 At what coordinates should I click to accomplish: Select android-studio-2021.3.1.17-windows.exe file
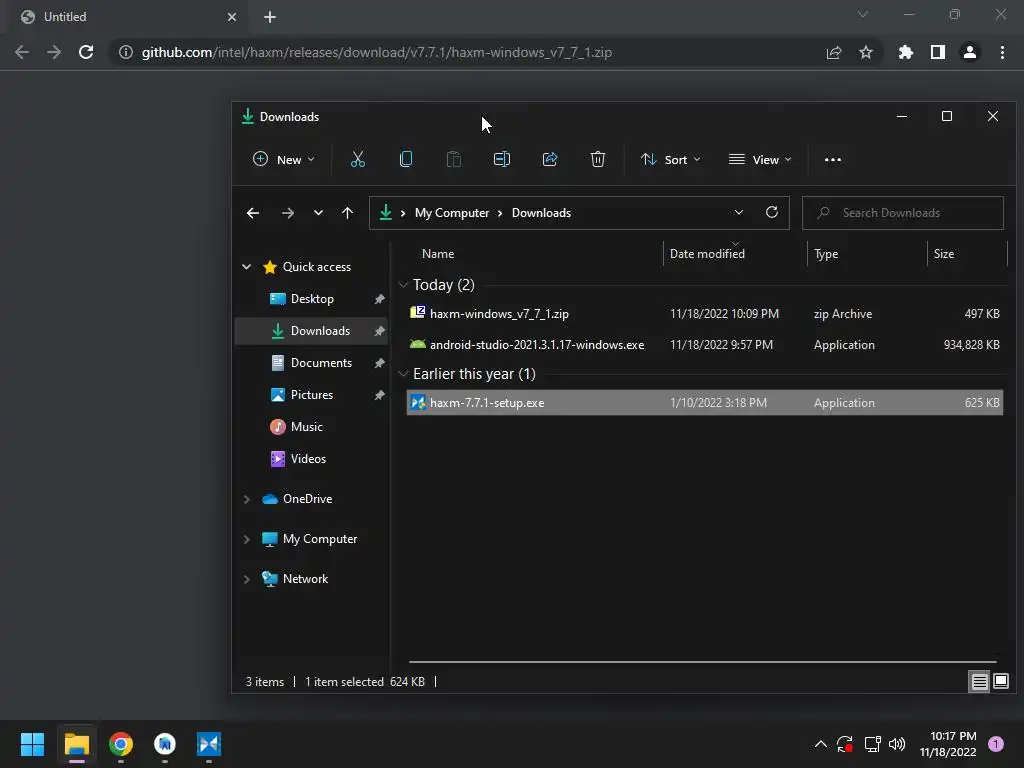point(705,345)
